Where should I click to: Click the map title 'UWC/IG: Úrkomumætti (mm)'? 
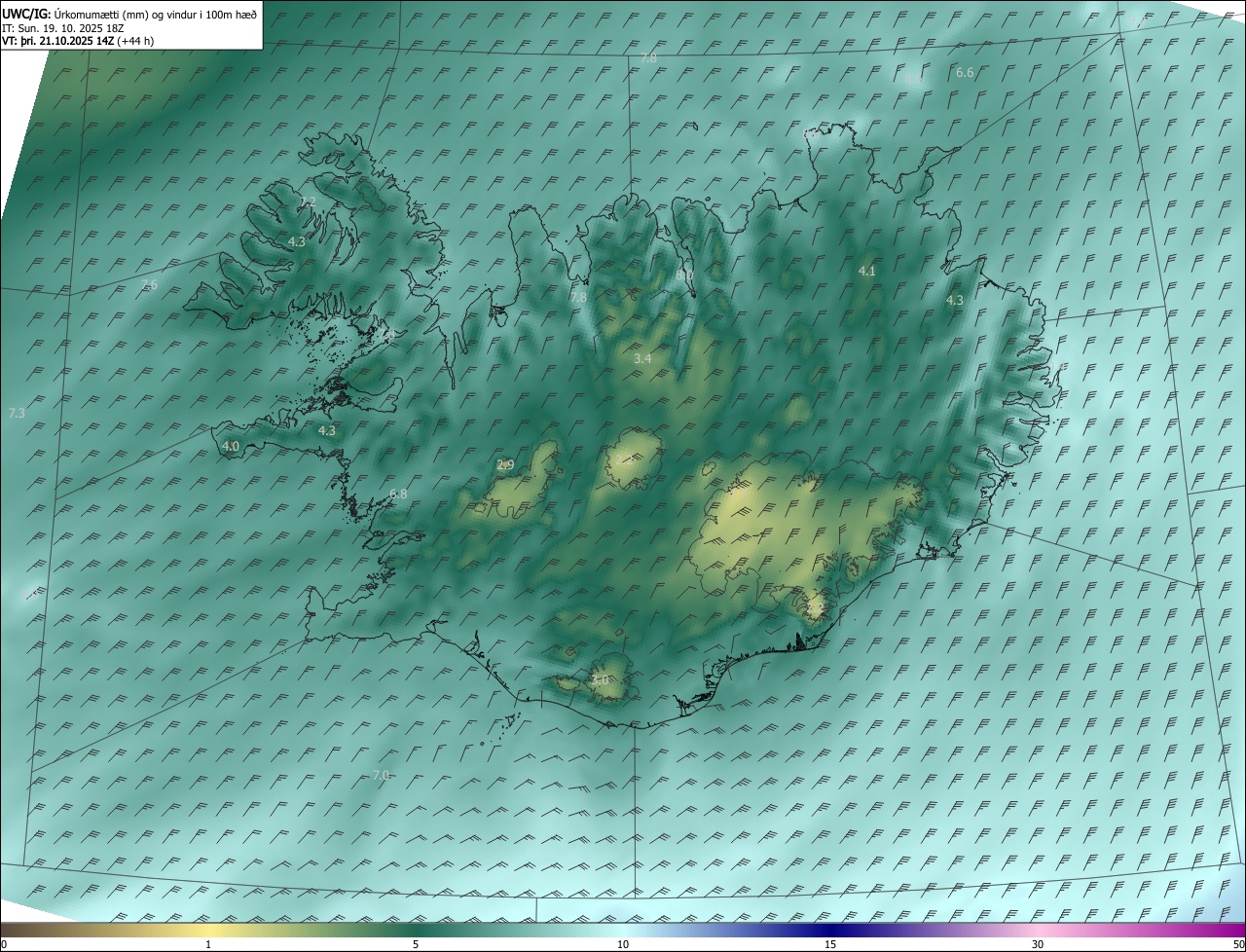coord(76,14)
